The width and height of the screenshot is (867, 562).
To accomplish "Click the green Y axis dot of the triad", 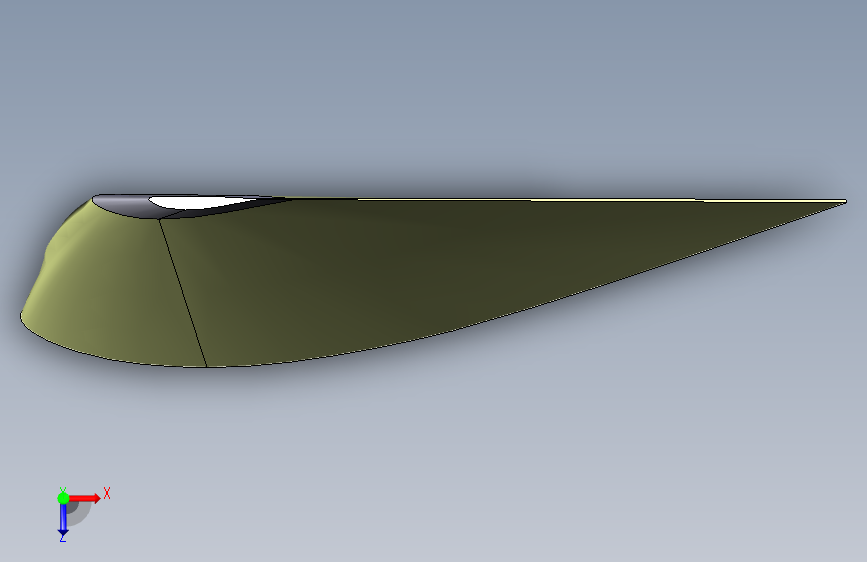I will 63,498.
